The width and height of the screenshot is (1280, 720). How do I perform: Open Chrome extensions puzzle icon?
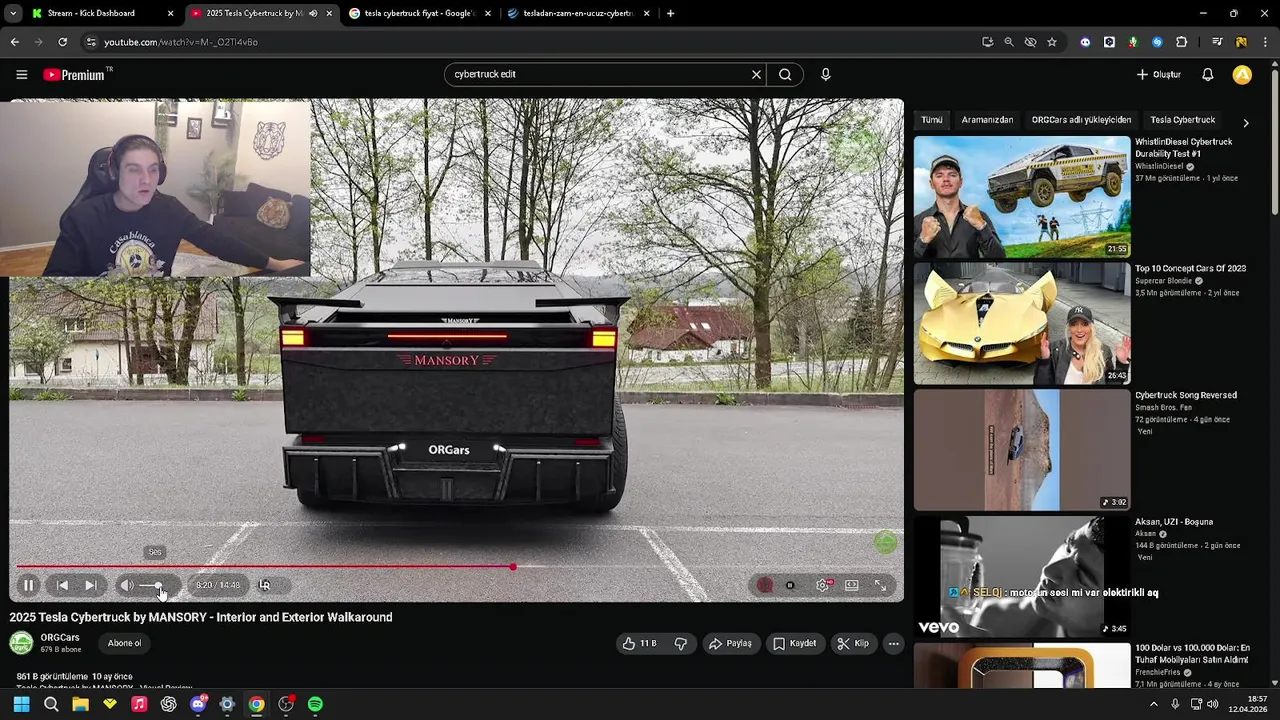click(1181, 42)
